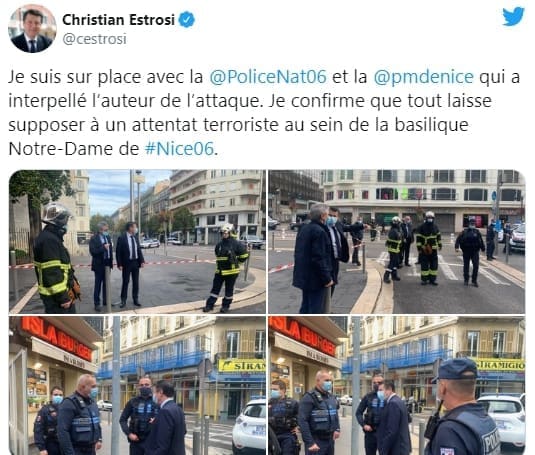Open the Christian Estrosi display name

pos(118,20)
